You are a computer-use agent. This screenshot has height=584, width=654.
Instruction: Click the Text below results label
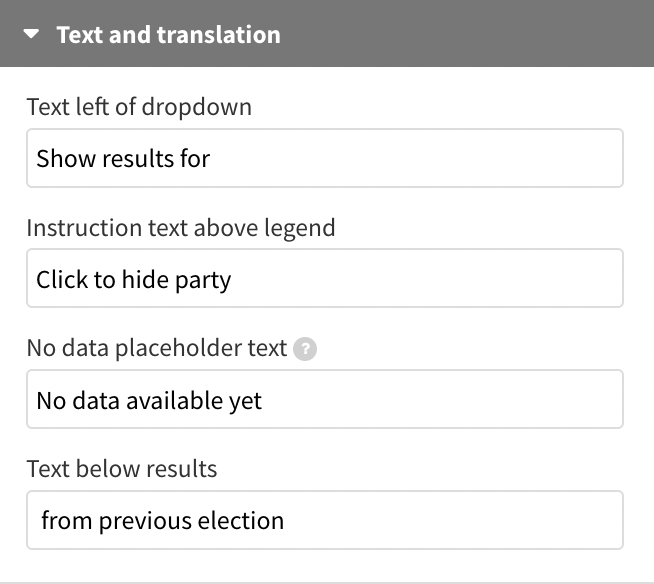click(122, 469)
